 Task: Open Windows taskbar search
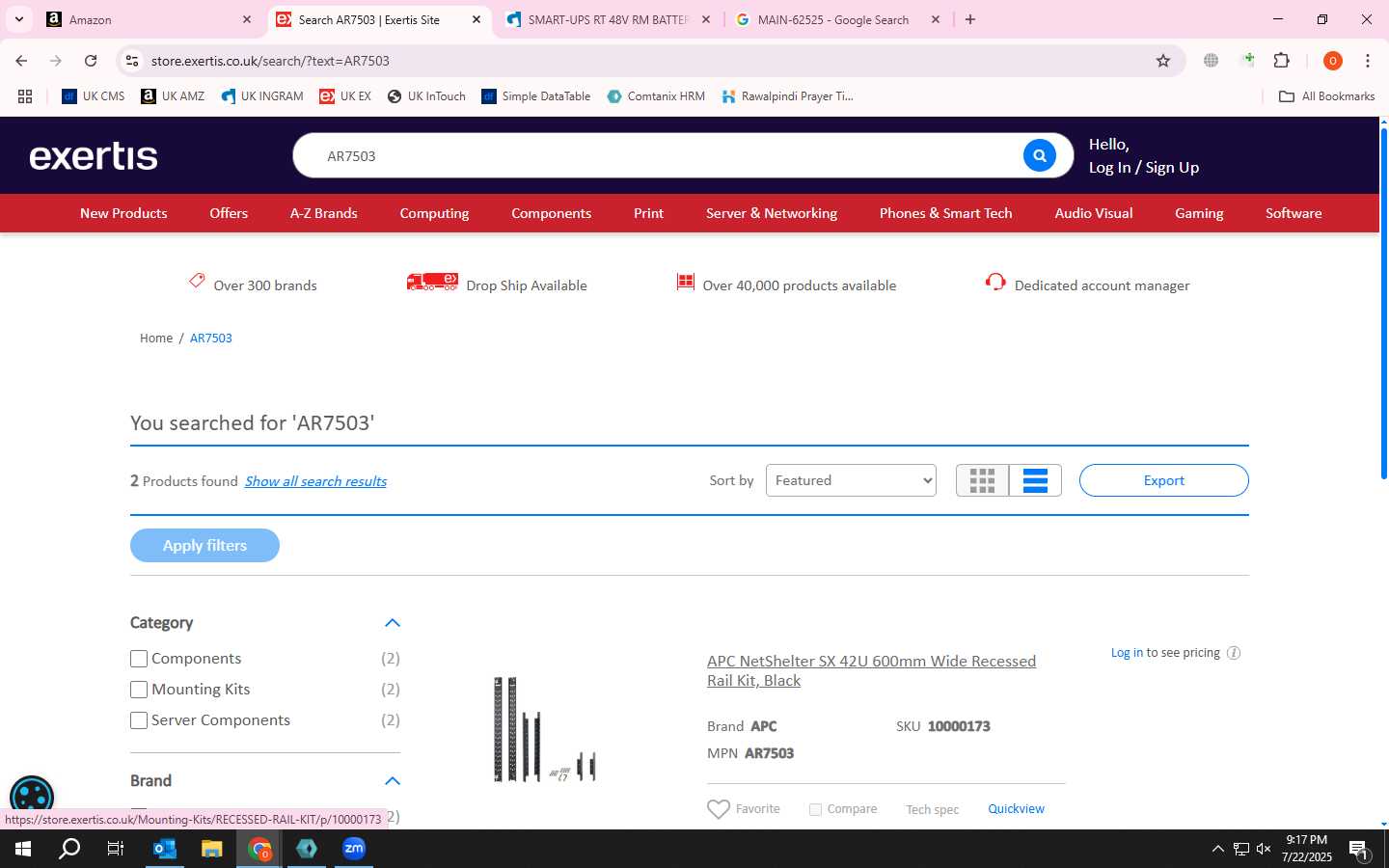click(x=69, y=849)
